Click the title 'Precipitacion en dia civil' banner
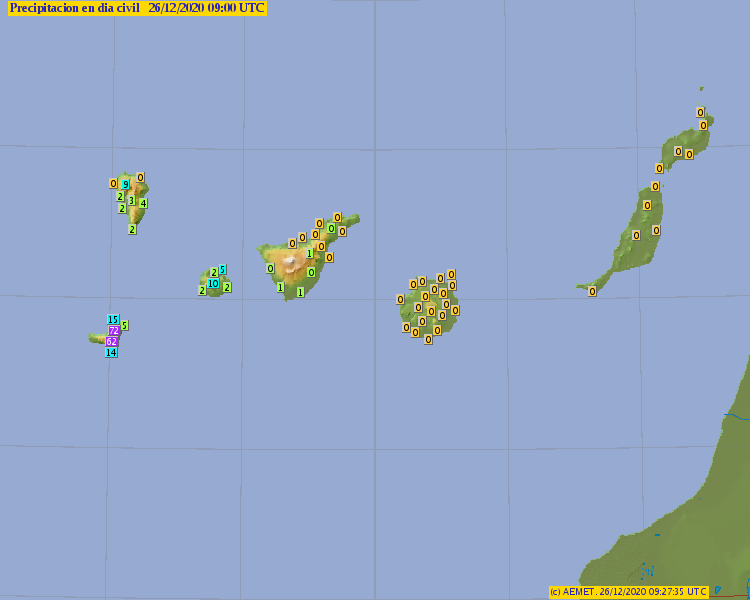Viewport: 750px width, 600px height. pyautogui.click(x=137, y=8)
